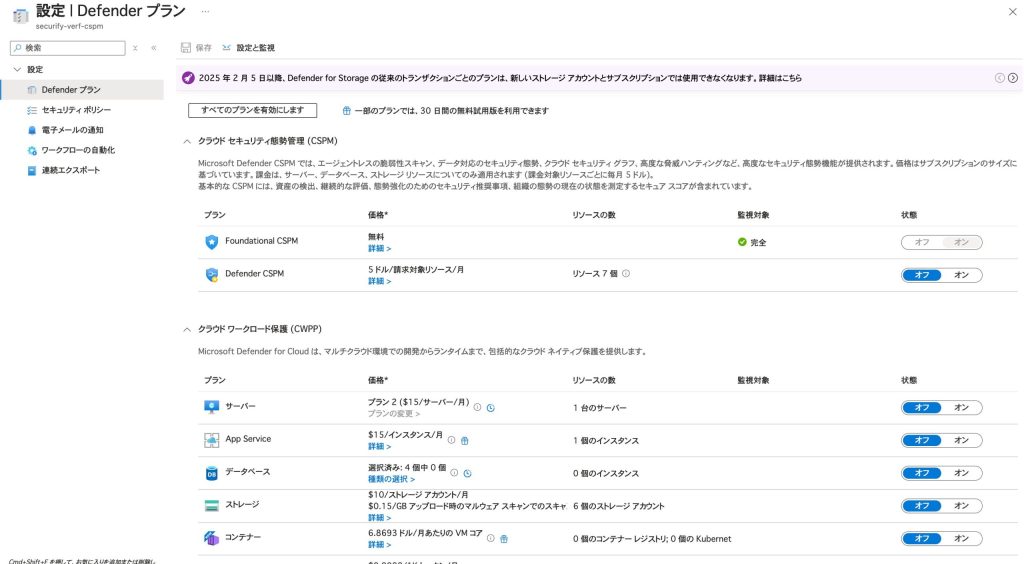1024x564 pixels.
Task: Open the 種類の選択 link for データベース
Action: [391, 480]
